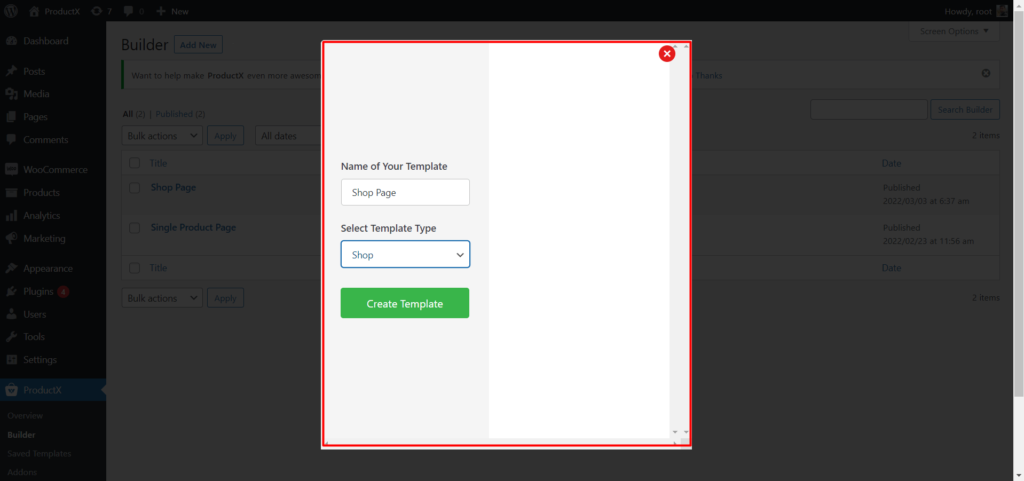The height and width of the screenshot is (481, 1024).
Task: Click the Add New button
Action: [x=199, y=45]
